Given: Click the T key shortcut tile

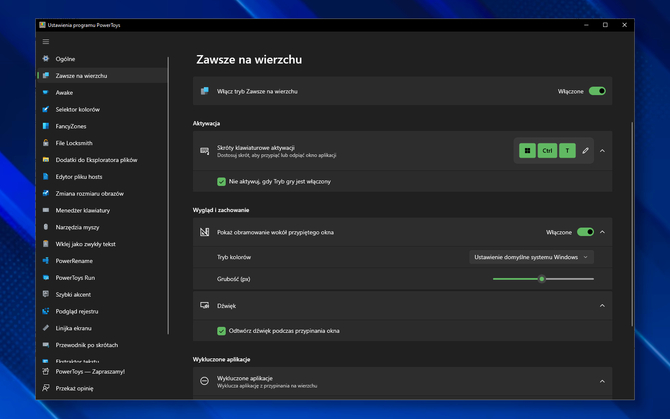Looking at the screenshot, I should [x=567, y=150].
